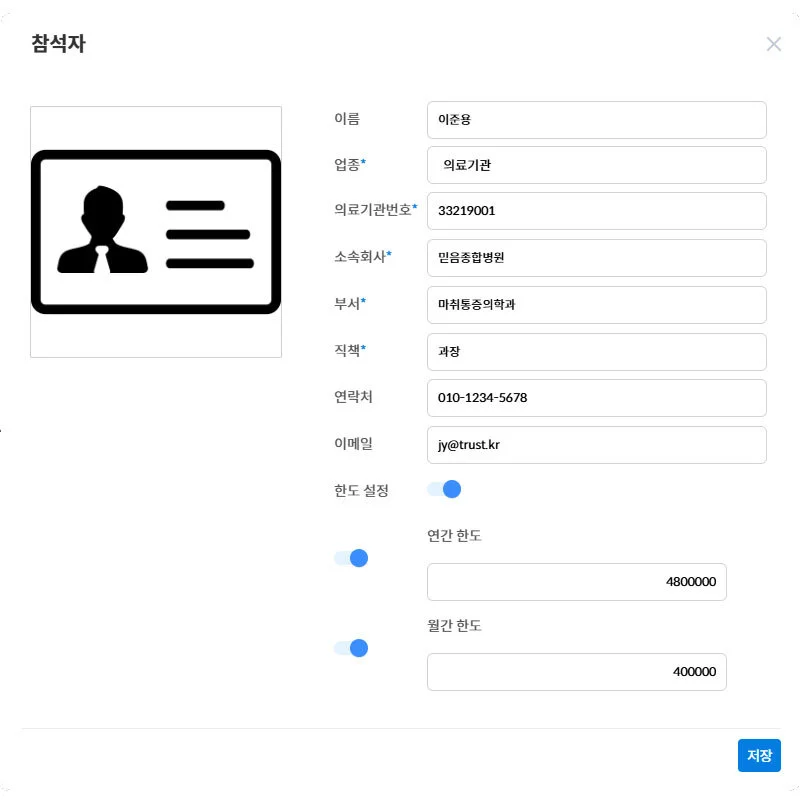Click the 의료기관번호 field with 33219001
This screenshot has height=800, width=800.
597,211
